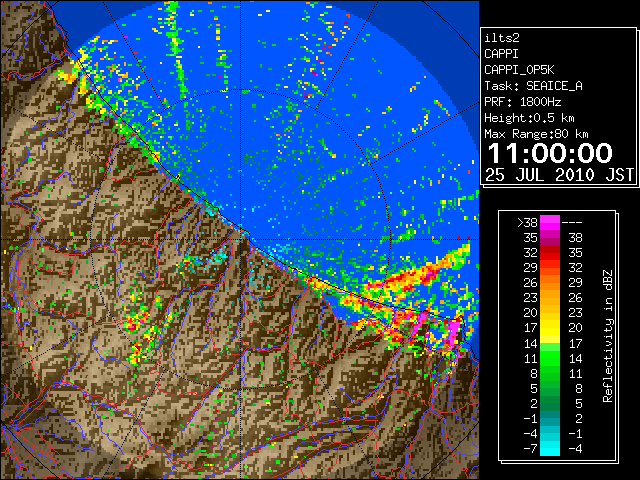Click the 'Max Range:80 km' line
This screenshot has width=640, height=480.
[x=536, y=134]
